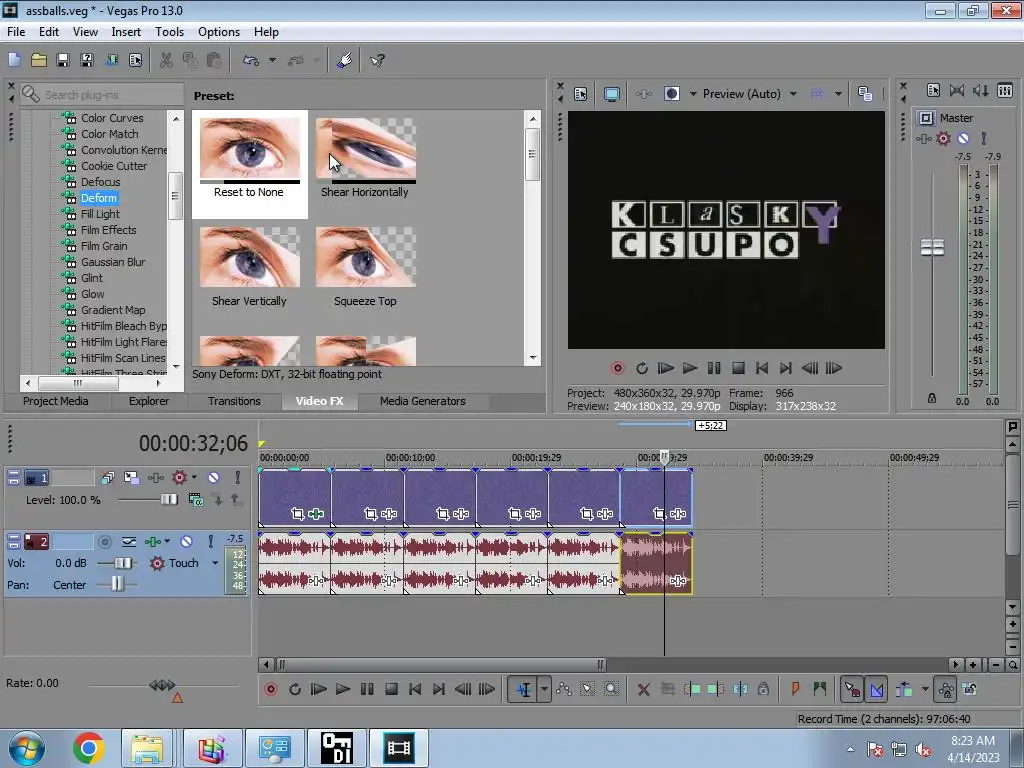Mute video track 1
This screenshot has width=1024, height=768.
coord(213,478)
